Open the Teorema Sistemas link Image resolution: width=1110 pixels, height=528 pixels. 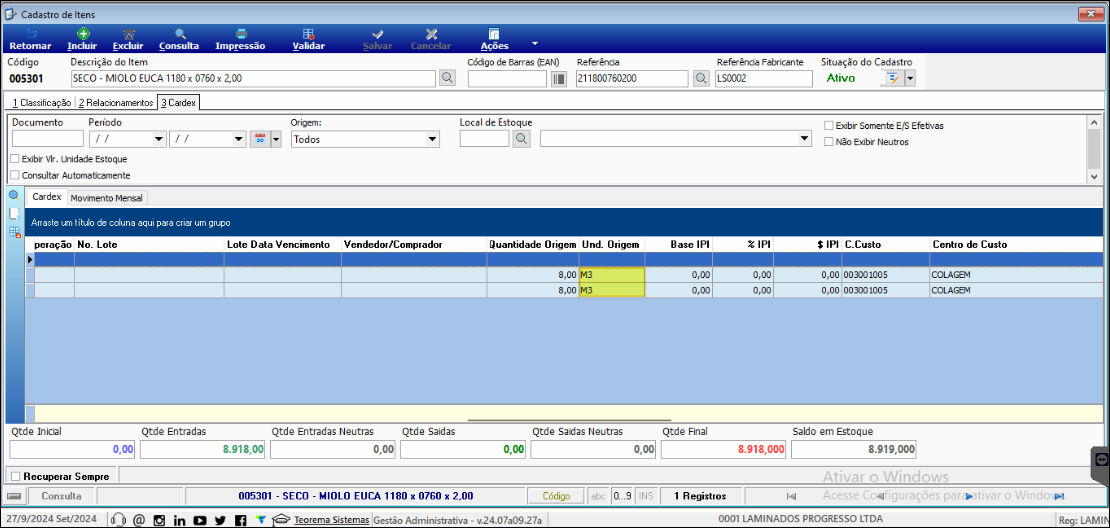(331, 520)
